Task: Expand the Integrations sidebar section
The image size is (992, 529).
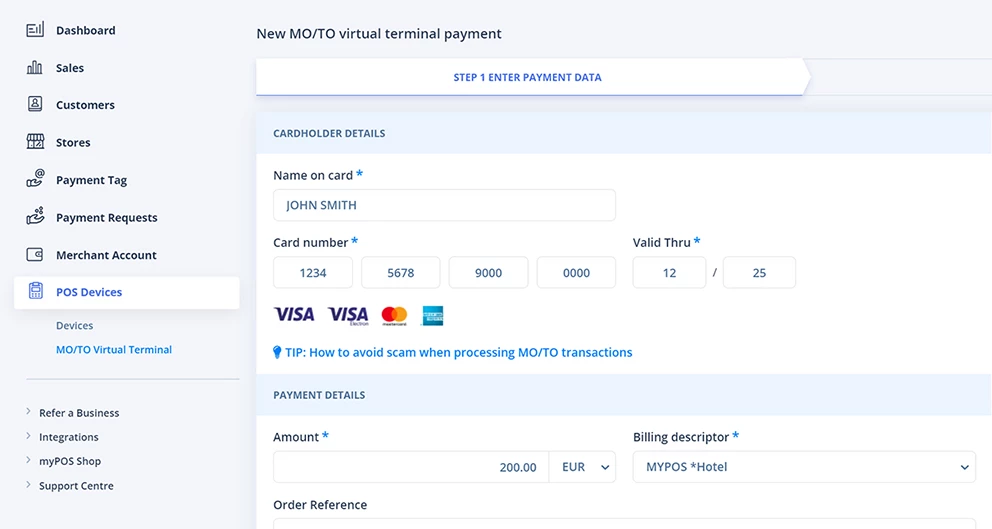Action: (x=68, y=437)
